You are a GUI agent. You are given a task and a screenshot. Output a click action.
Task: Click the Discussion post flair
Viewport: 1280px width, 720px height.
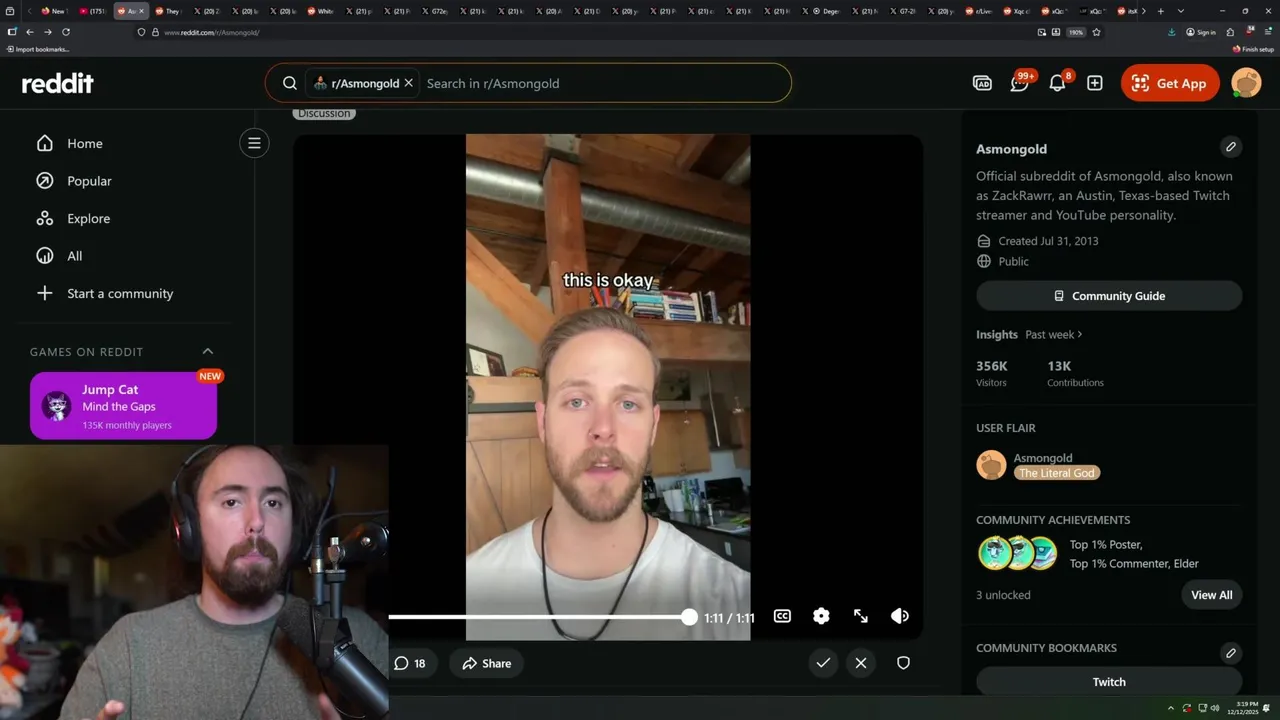[x=324, y=113]
